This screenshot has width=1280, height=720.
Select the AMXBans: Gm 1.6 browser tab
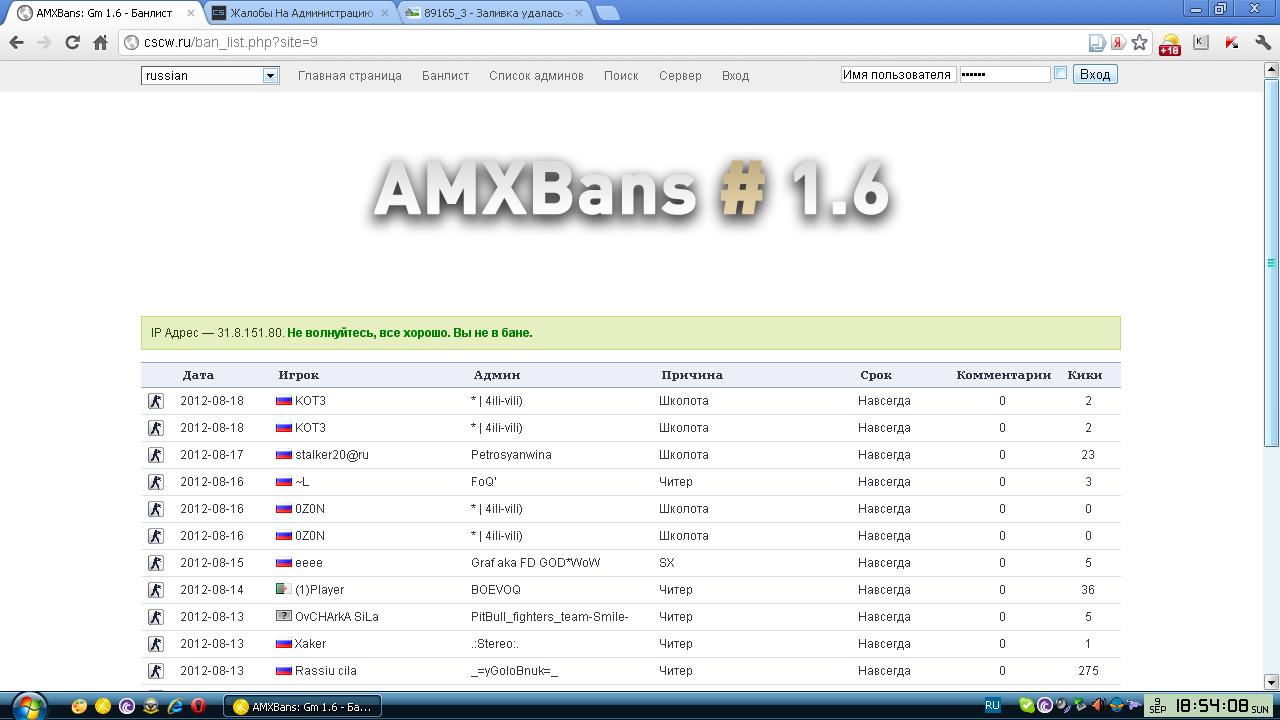[x=106, y=13]
